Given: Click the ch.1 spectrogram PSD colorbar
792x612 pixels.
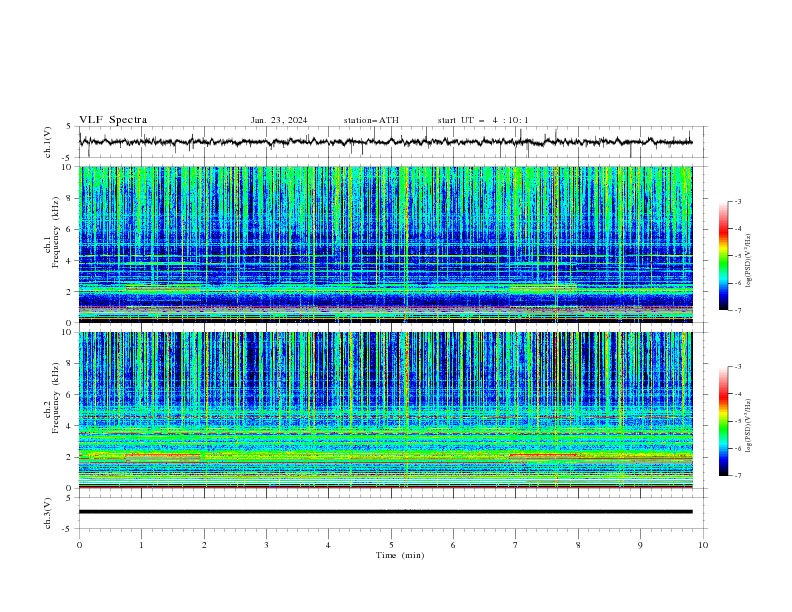Looking at the screenshot, I should coord(724,256).
